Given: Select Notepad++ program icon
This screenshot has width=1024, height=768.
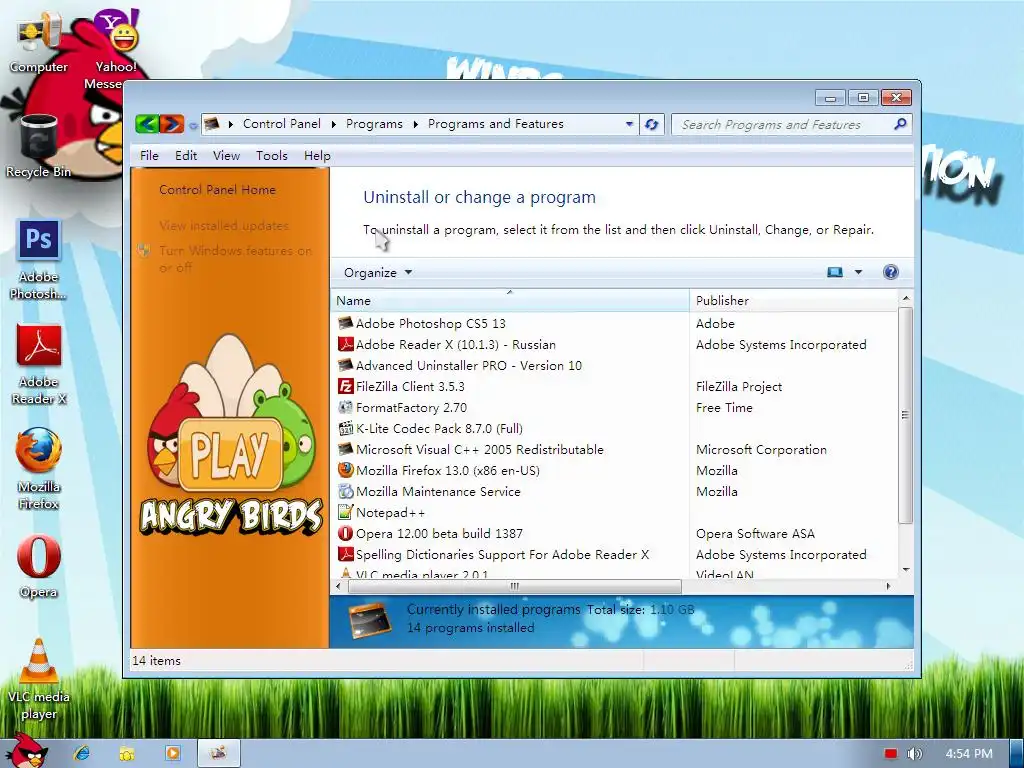Looking at the screenshot, I should pos(345,512).
